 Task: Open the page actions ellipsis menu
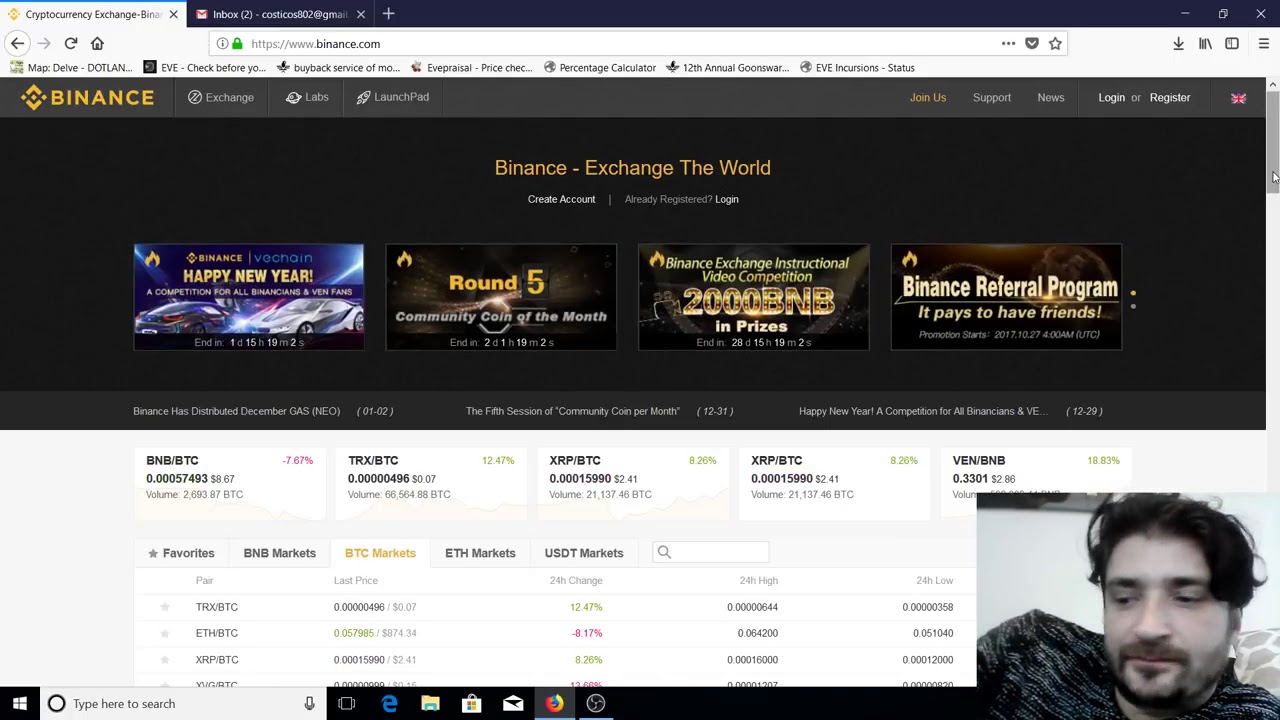point(1008,43)
